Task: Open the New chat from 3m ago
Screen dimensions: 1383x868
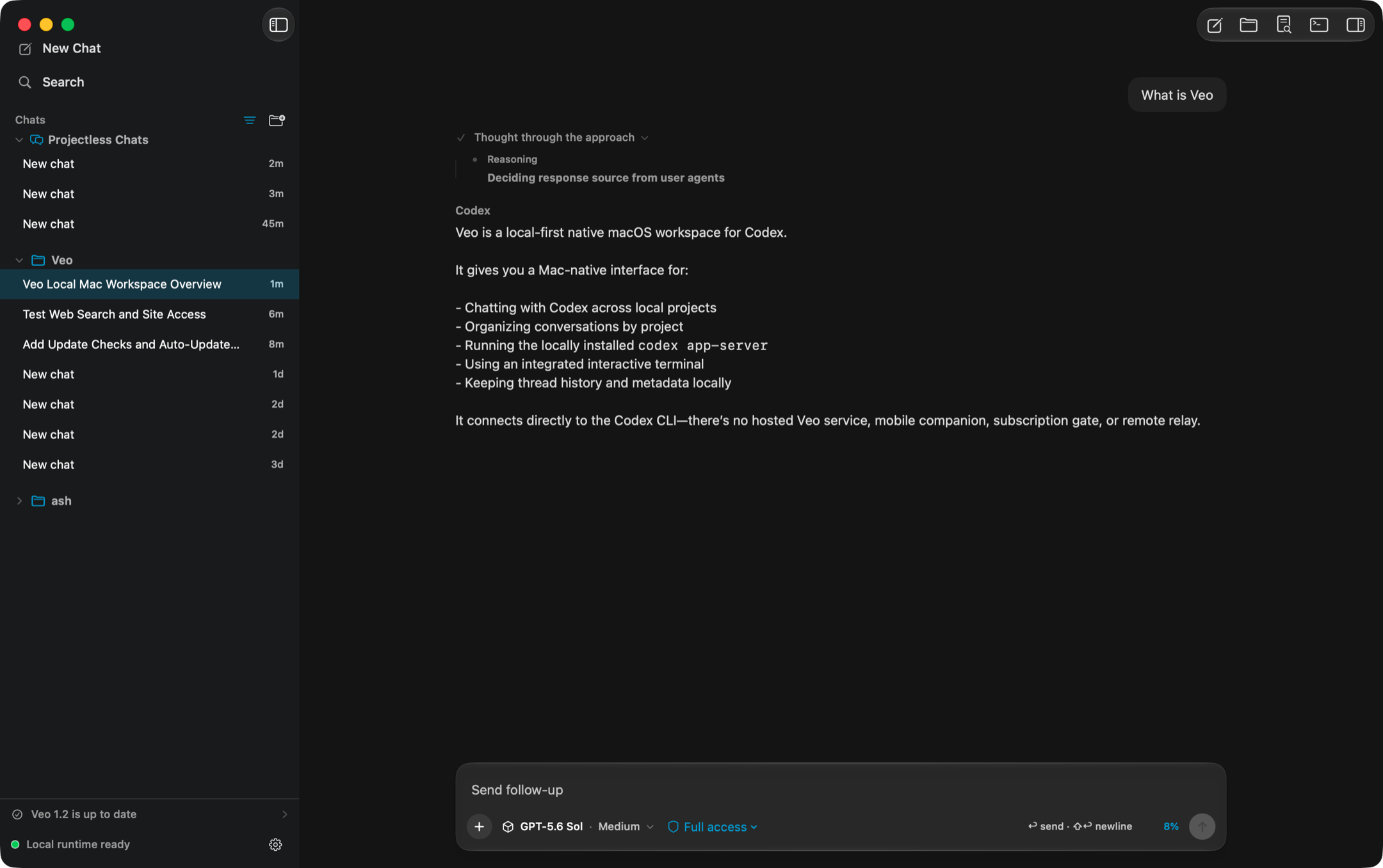Action: coord(150,194)
